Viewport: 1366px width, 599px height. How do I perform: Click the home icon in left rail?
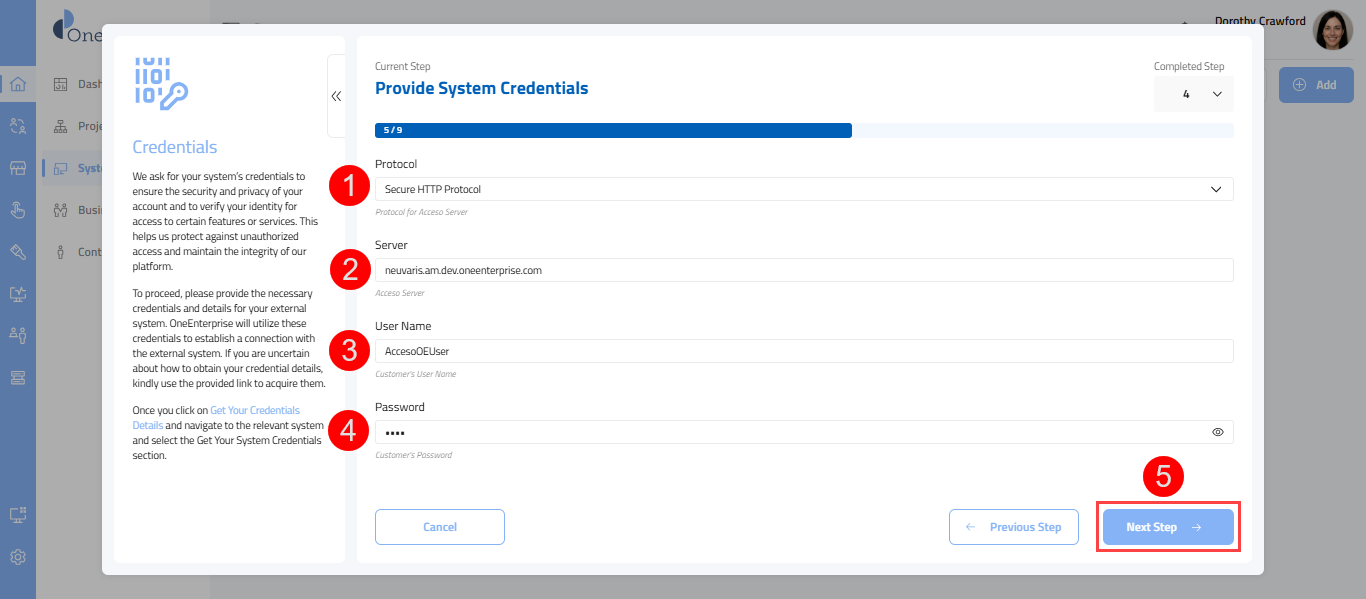point(18,84)
